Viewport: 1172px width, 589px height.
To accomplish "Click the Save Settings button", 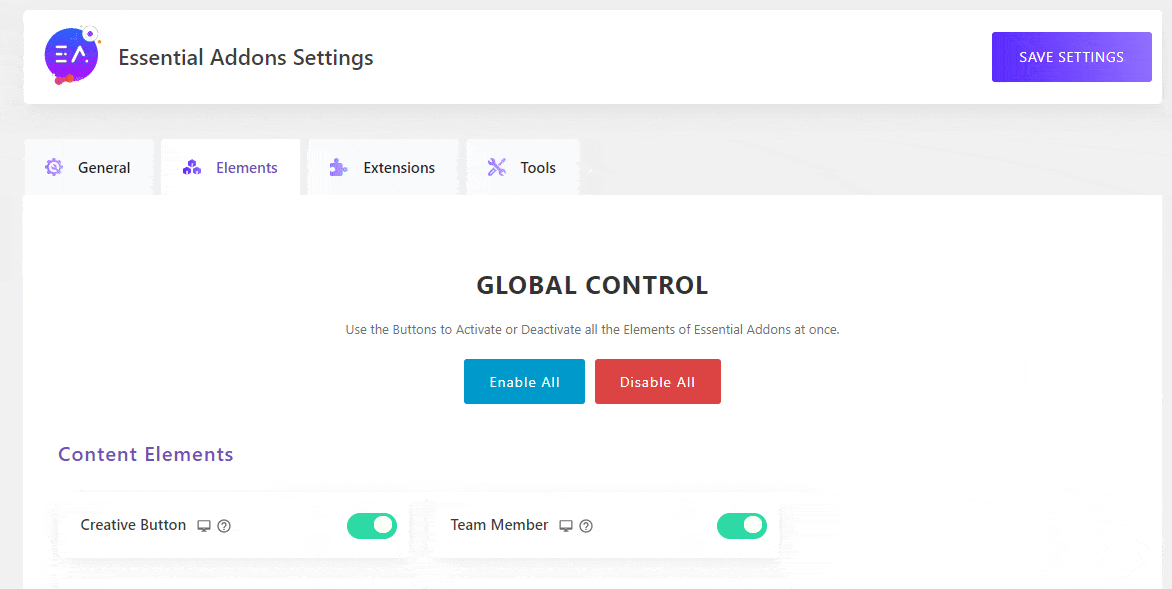I will tap(1071, 57).
